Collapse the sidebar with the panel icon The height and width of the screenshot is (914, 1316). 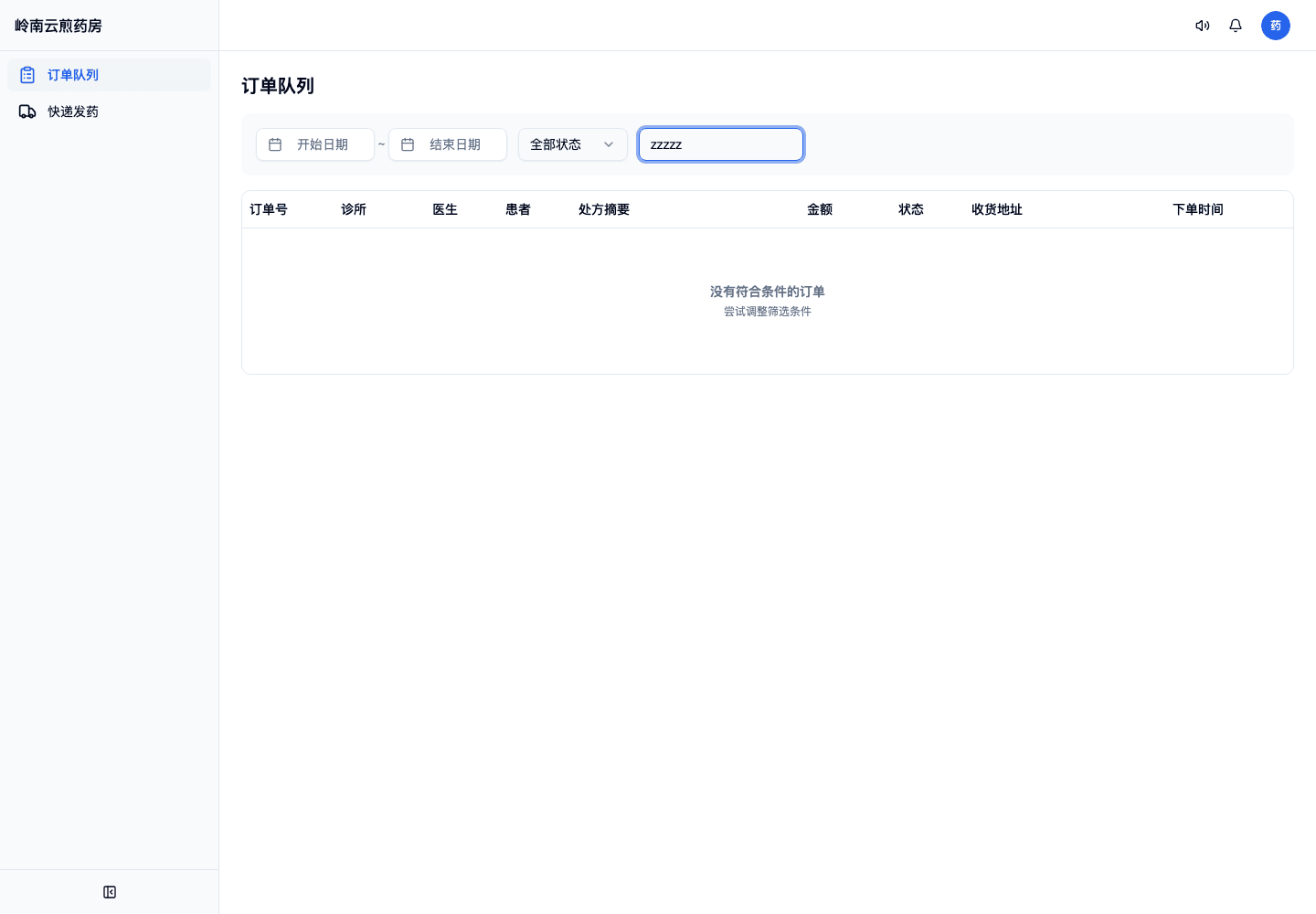(110, 892)
